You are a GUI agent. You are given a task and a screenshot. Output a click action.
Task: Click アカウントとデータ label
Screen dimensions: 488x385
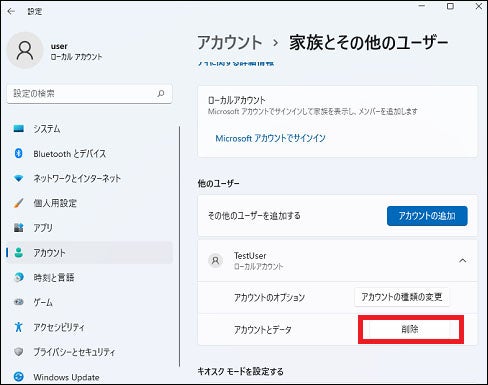[x=263, y=330]
